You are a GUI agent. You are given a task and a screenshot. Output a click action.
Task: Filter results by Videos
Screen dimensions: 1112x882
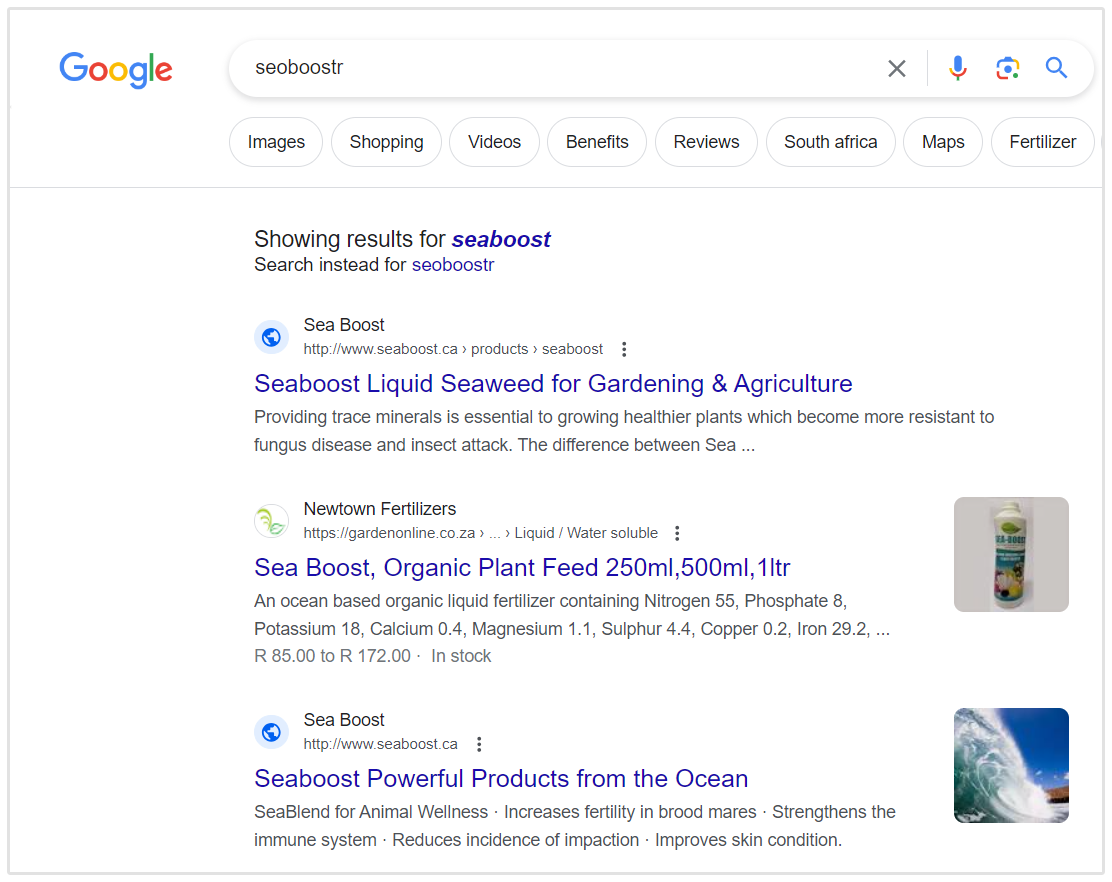click(494, 142)
